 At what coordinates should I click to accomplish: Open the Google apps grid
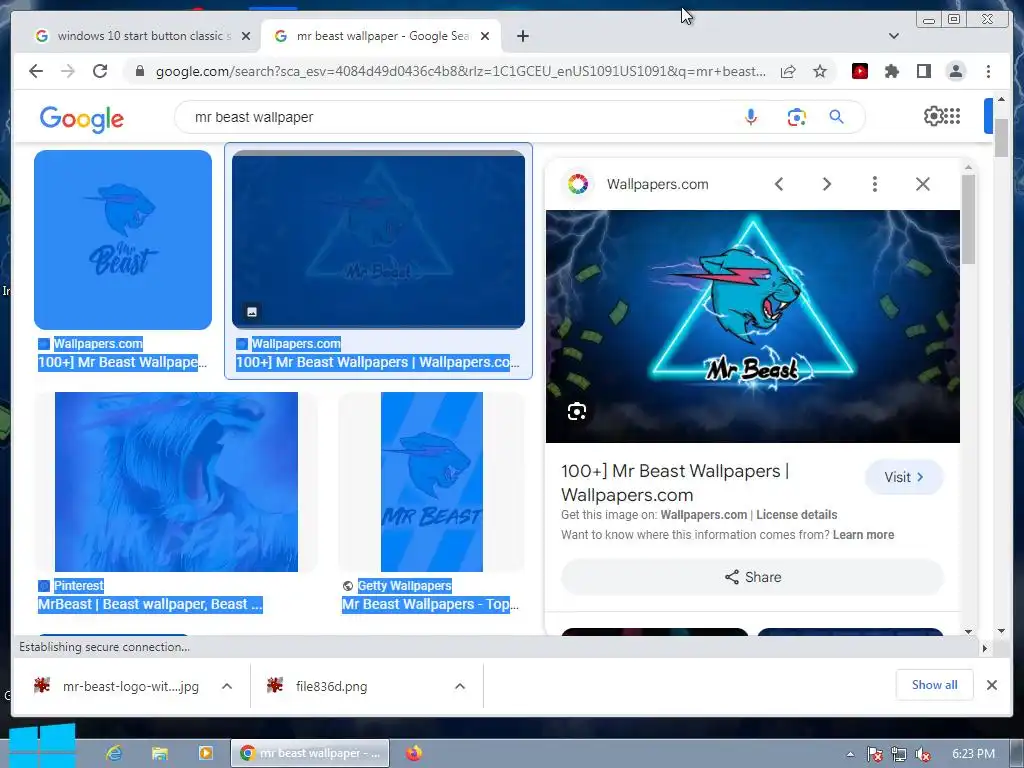(952, 116)
